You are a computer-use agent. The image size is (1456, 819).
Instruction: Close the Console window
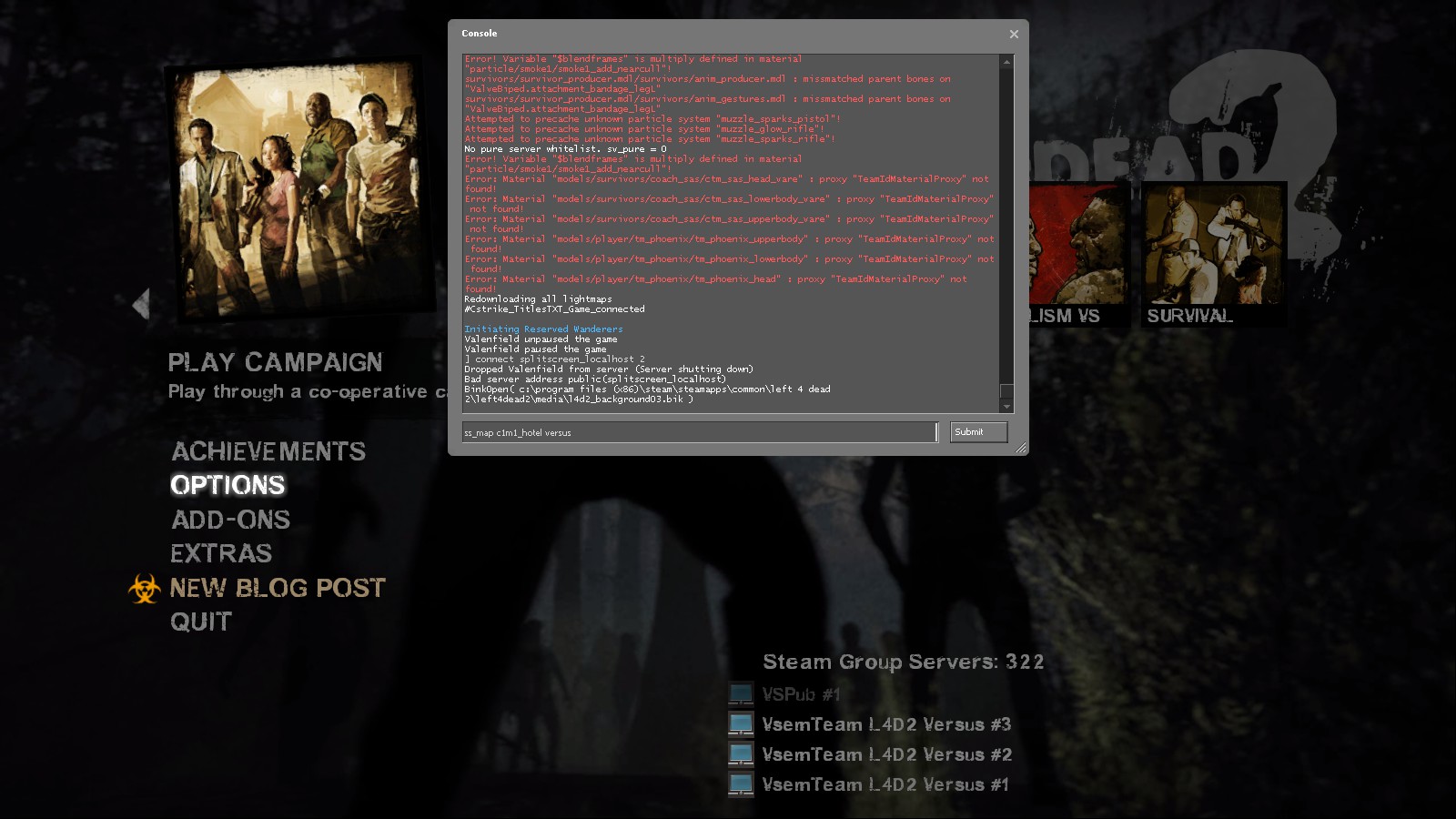(x=1014, y=34)
